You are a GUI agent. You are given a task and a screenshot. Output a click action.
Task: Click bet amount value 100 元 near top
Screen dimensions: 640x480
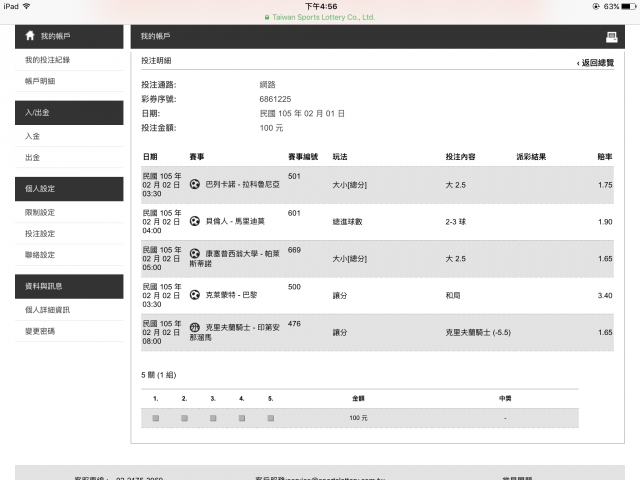point(271,128)
